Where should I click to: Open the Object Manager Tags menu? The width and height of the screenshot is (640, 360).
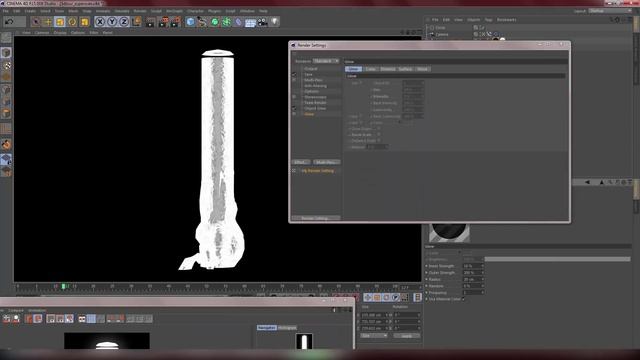click(x=489, y=20)
